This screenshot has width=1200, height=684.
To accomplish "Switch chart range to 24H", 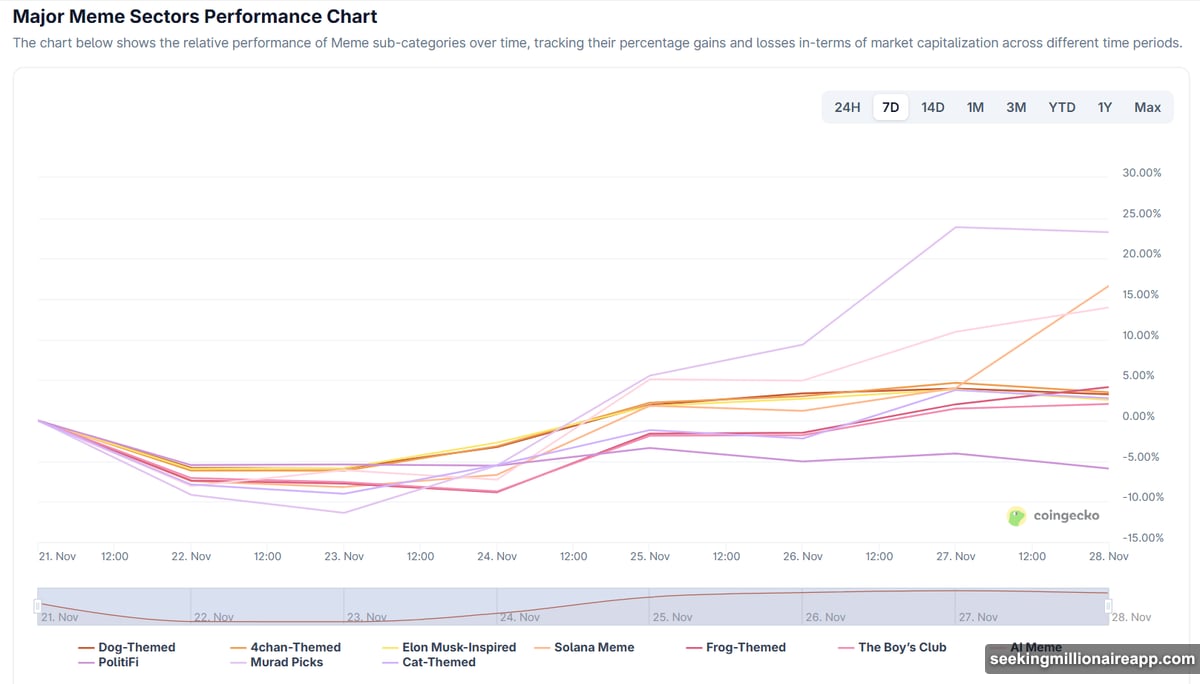I will click(847, 107).
